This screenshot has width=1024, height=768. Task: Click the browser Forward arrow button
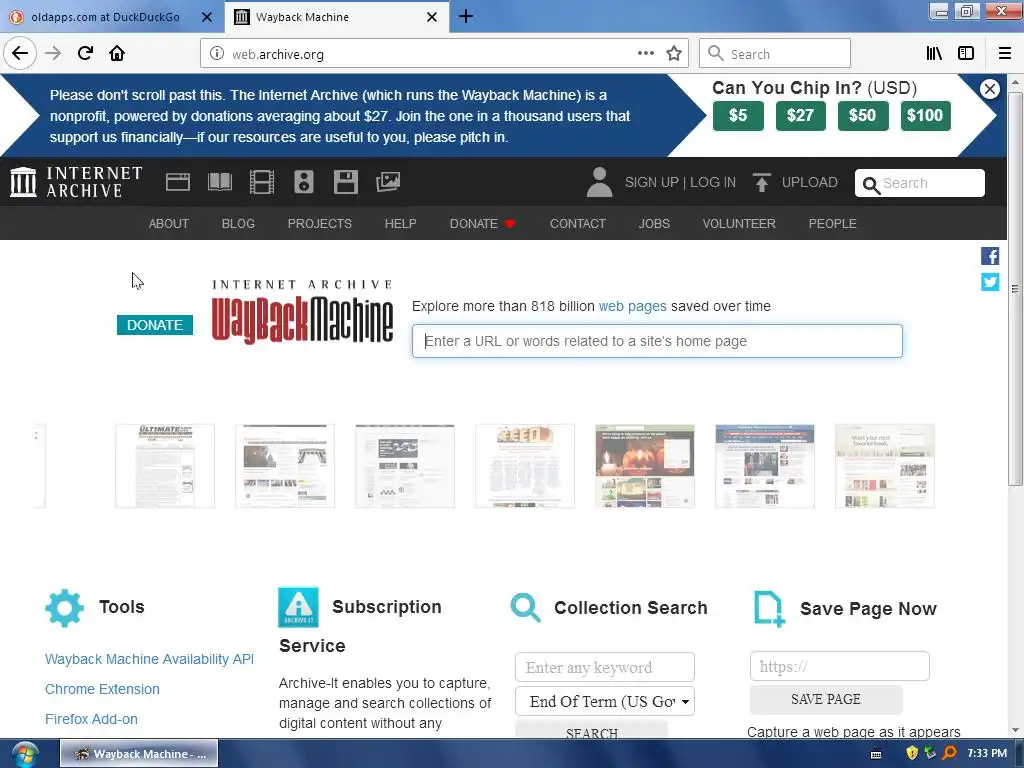[x=53, y=53]
